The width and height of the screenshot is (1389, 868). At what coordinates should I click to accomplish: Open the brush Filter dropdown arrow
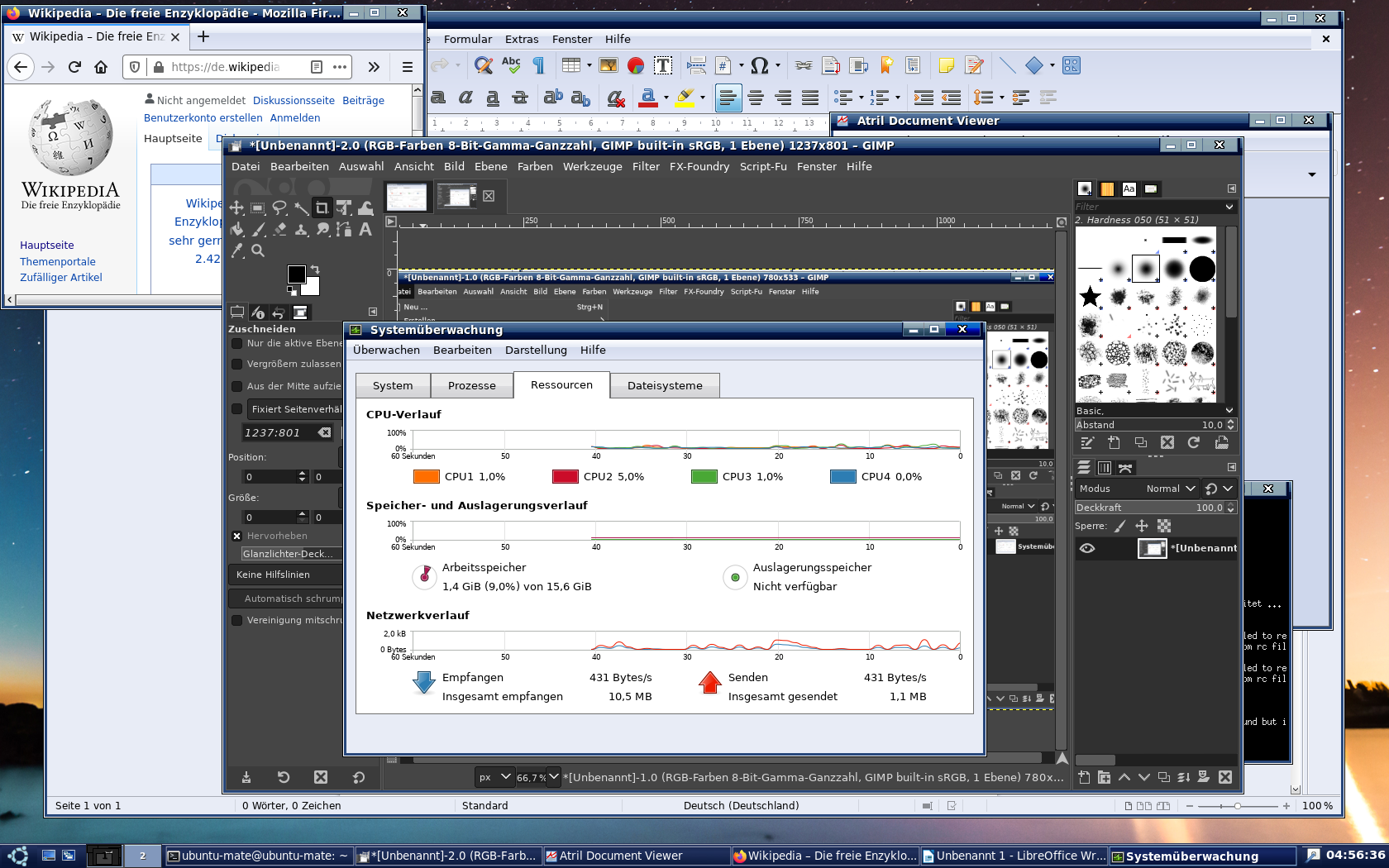coord(1229,207)
